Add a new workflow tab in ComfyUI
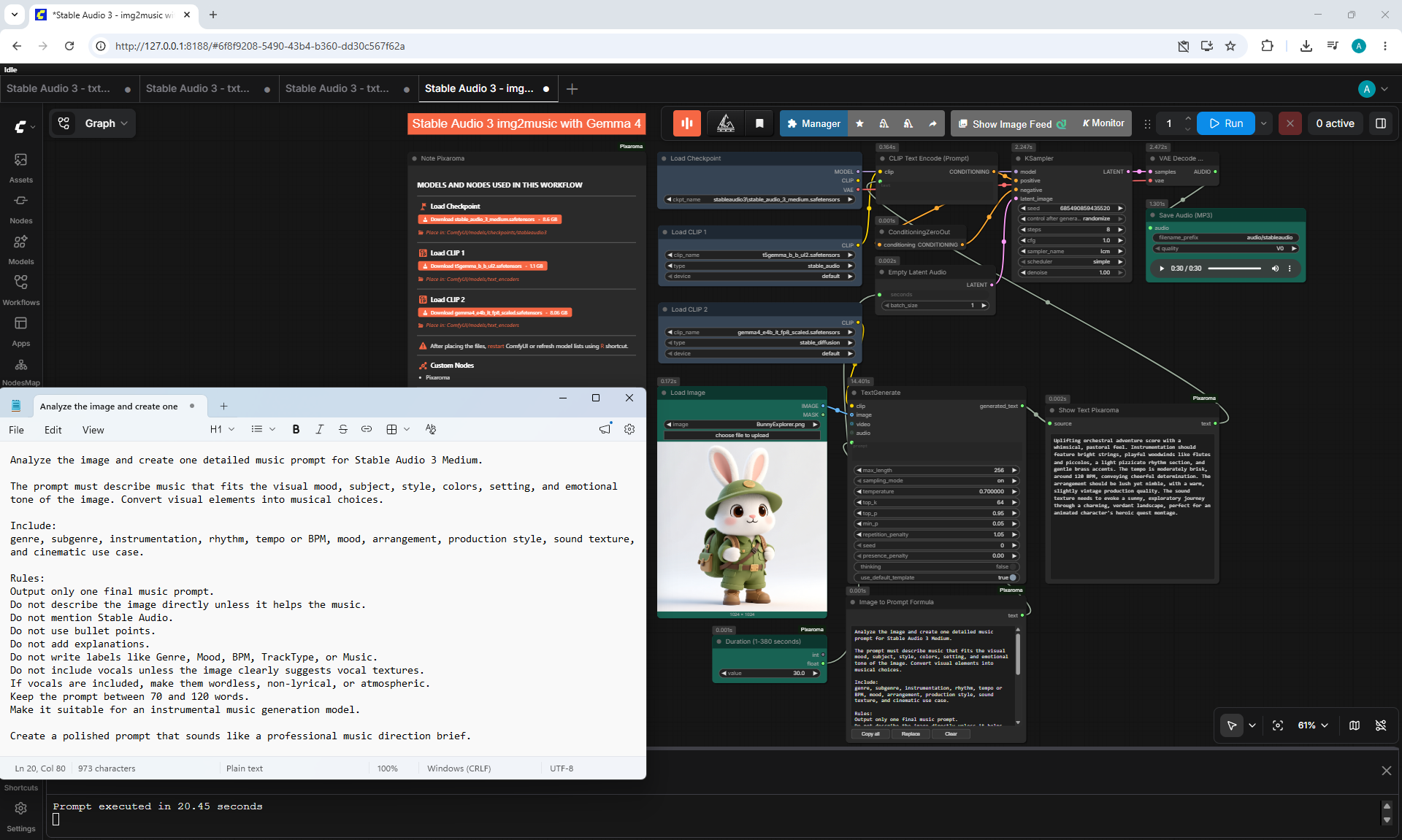Viewport: 1402px width, 840px height. click(572, 89)
